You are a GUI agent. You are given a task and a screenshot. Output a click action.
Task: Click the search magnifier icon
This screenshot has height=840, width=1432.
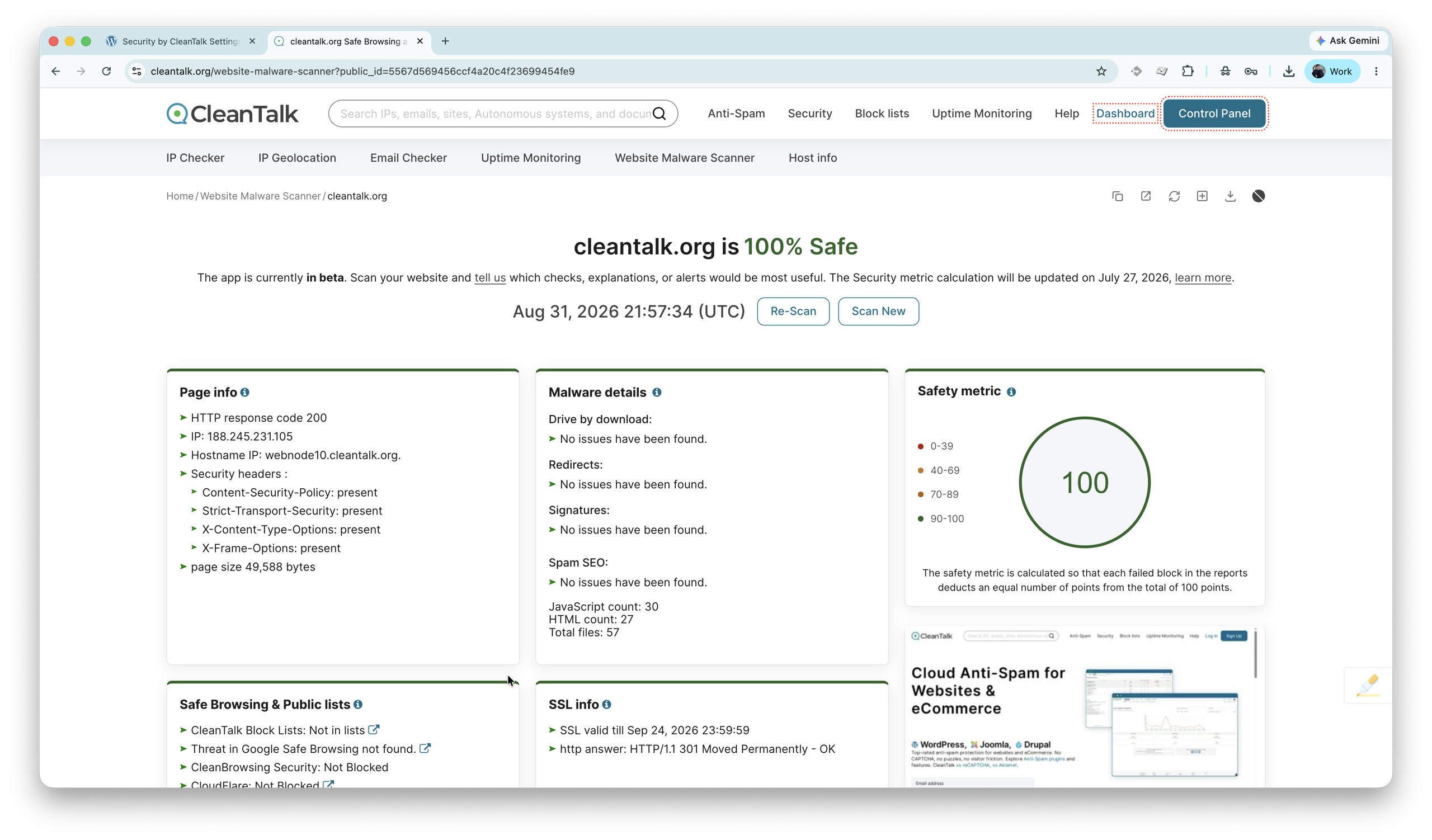(x=659, y=114)
